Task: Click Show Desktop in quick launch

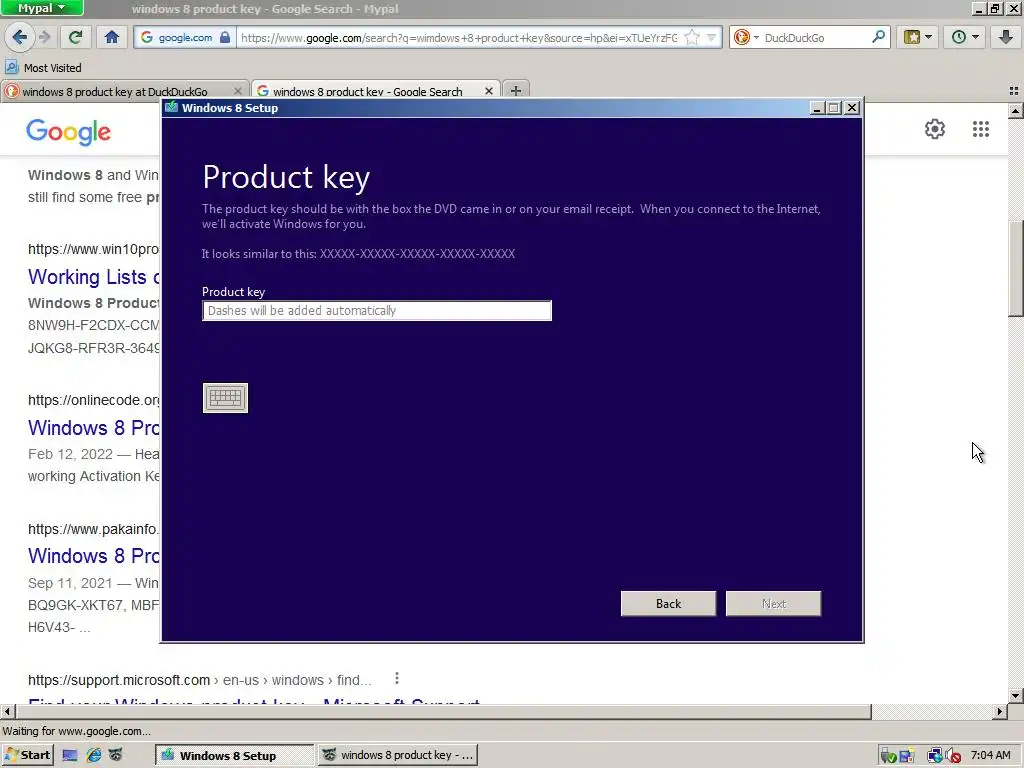Action: [70, 756]
